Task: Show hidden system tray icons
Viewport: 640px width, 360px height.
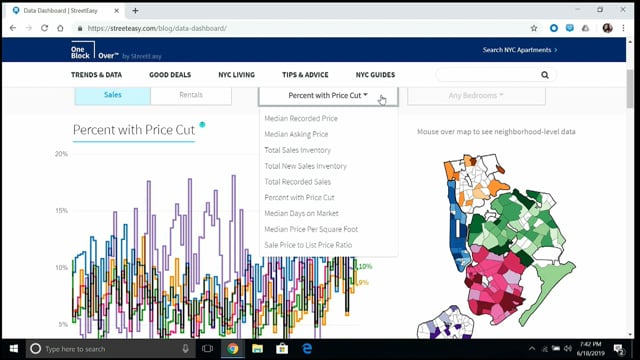Action: coord(532,349)
